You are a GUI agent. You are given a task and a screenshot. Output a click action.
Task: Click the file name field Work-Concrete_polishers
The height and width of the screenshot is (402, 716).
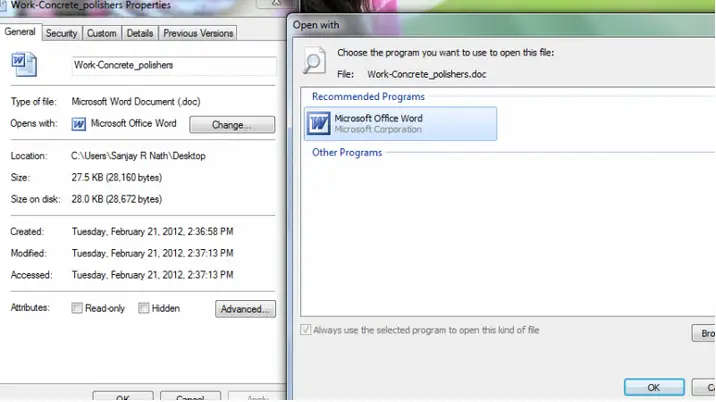point(174,65)
